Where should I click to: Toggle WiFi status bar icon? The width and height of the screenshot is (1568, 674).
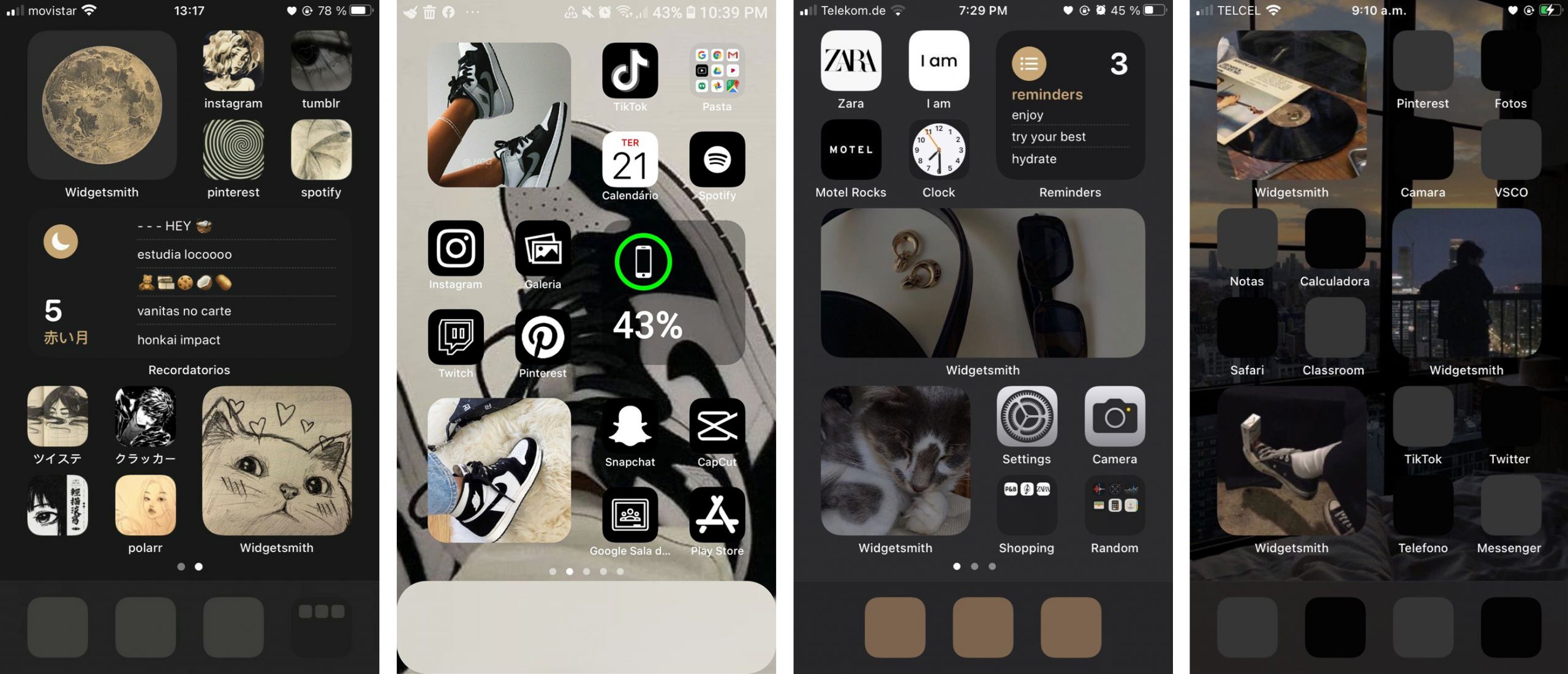[105, 9]
